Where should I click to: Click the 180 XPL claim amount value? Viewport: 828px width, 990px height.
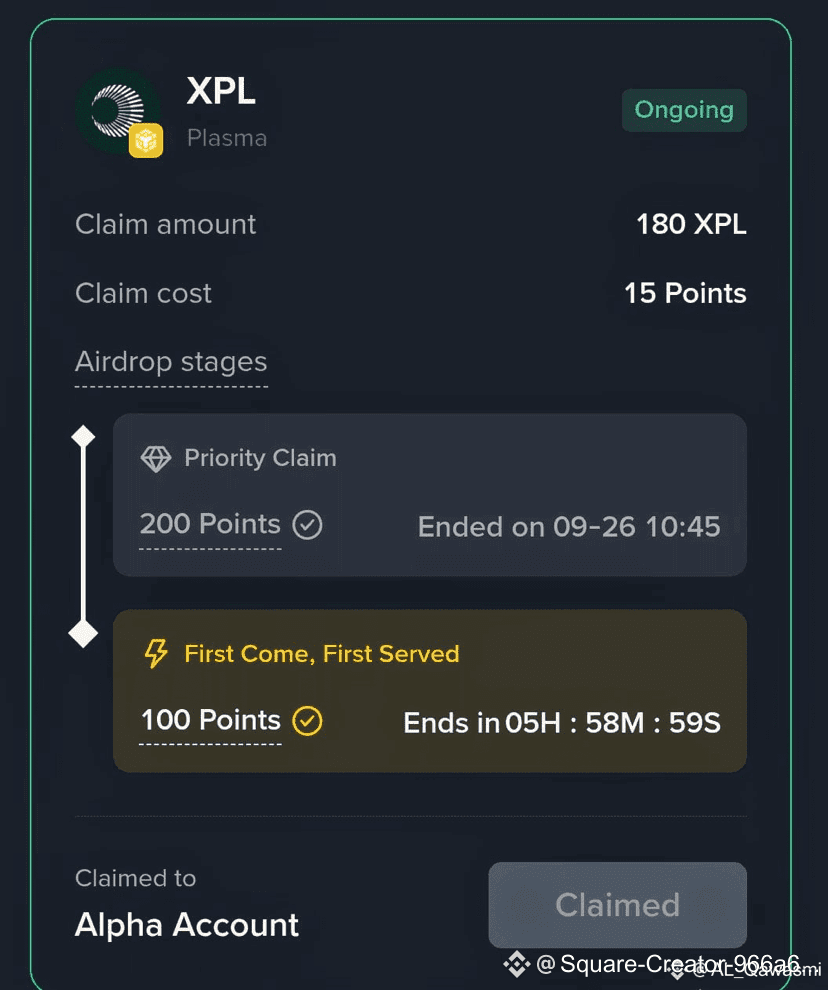pos(691,224)
